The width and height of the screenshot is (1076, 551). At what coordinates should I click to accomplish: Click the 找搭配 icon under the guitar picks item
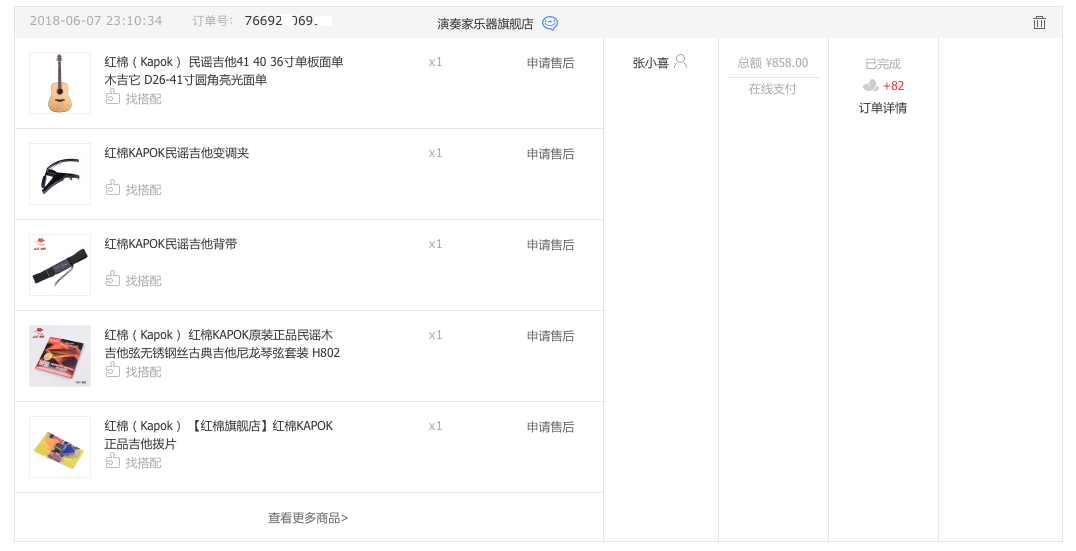click(113, 461)
